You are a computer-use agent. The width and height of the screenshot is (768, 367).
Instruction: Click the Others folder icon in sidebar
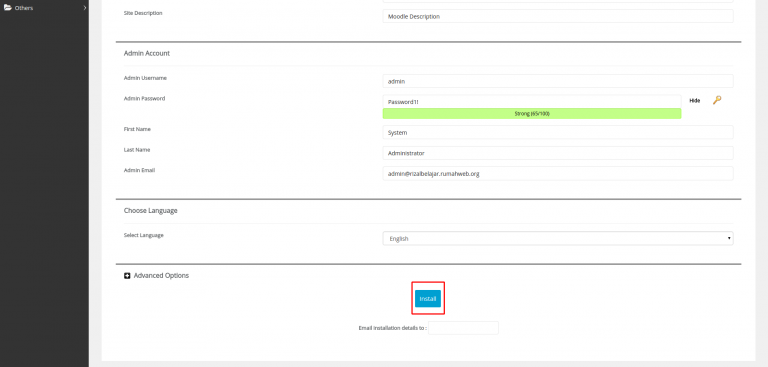pos(8,8)
